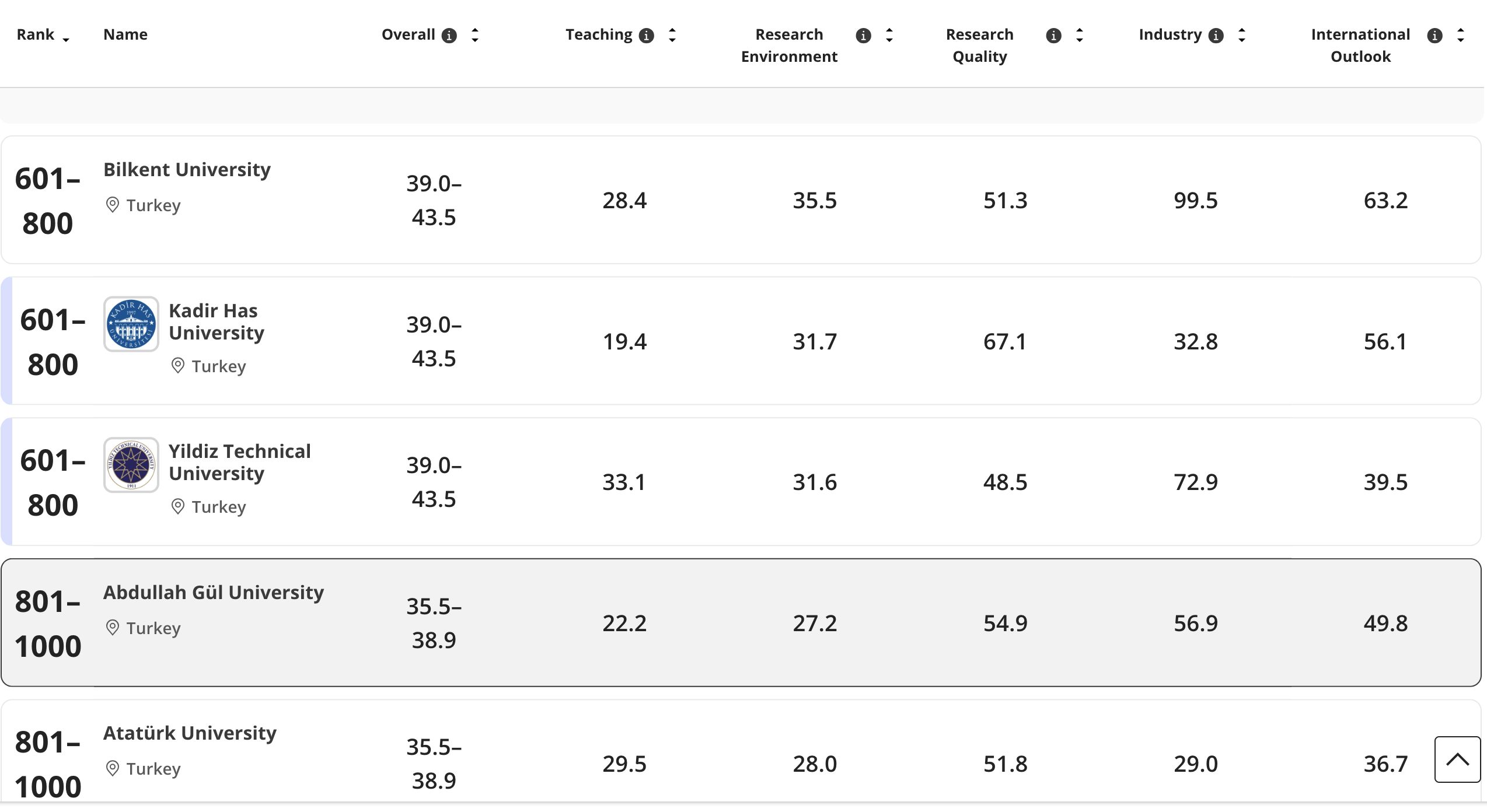The image size is (1487, 812).
Task: Click the Industry info icon
Action: pos(1216,36)
